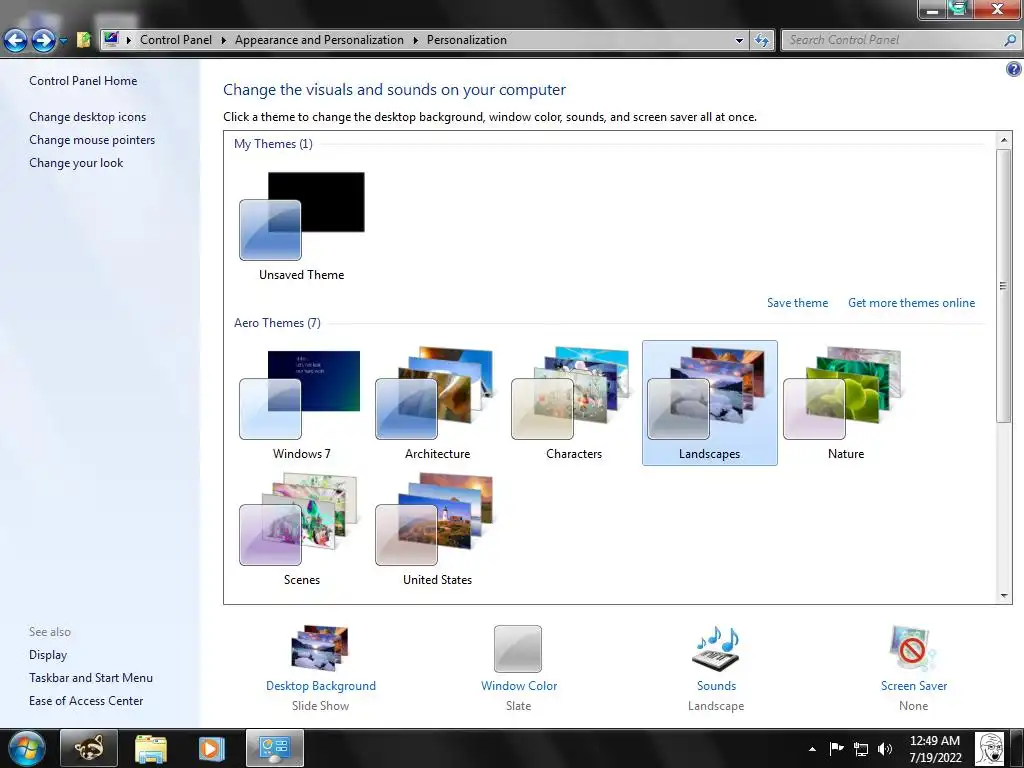Click the Control Panel taskbar button
Image resolution: width=1024 pixels, height=768 pixels.
pyautogui.click(x=275, y=748)
